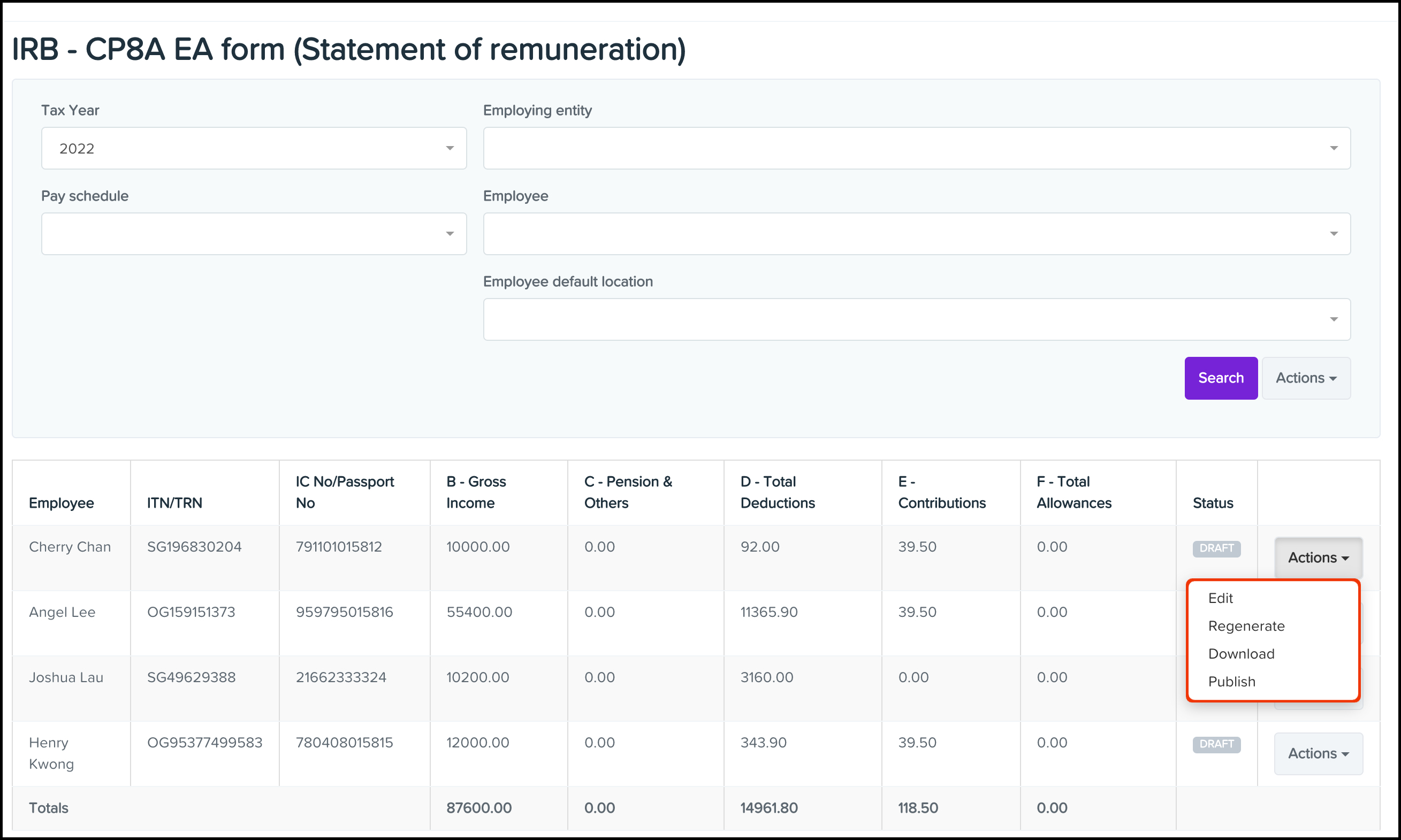The height and width of the screenshot is (840, 1401).
Task: Click the DRAFT badge on Cherry Chan's row
Action: [1216, 548]
